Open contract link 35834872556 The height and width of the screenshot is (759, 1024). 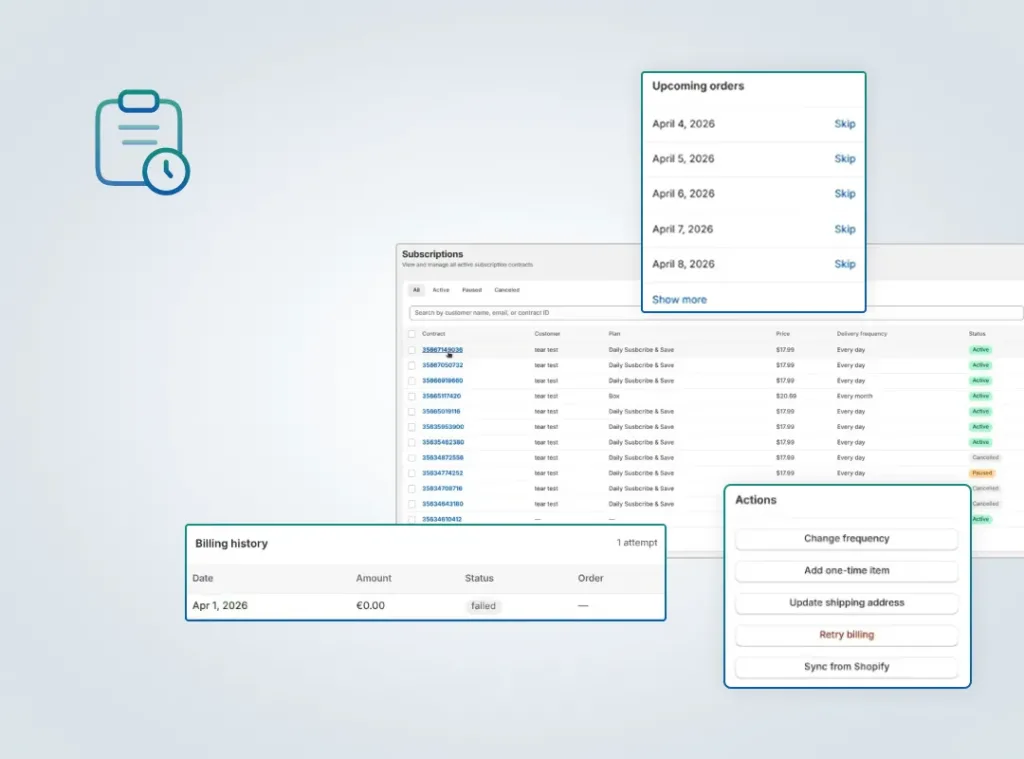pos(443,458)
